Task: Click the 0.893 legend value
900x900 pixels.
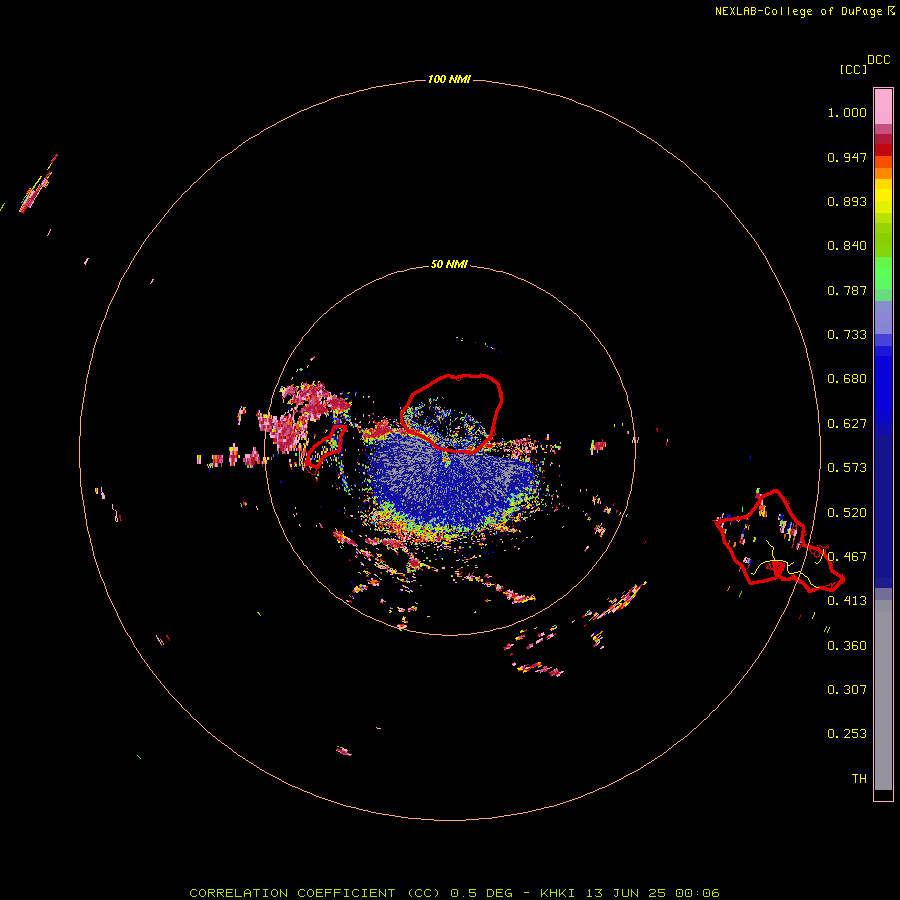Action: [x=847, y=201]
